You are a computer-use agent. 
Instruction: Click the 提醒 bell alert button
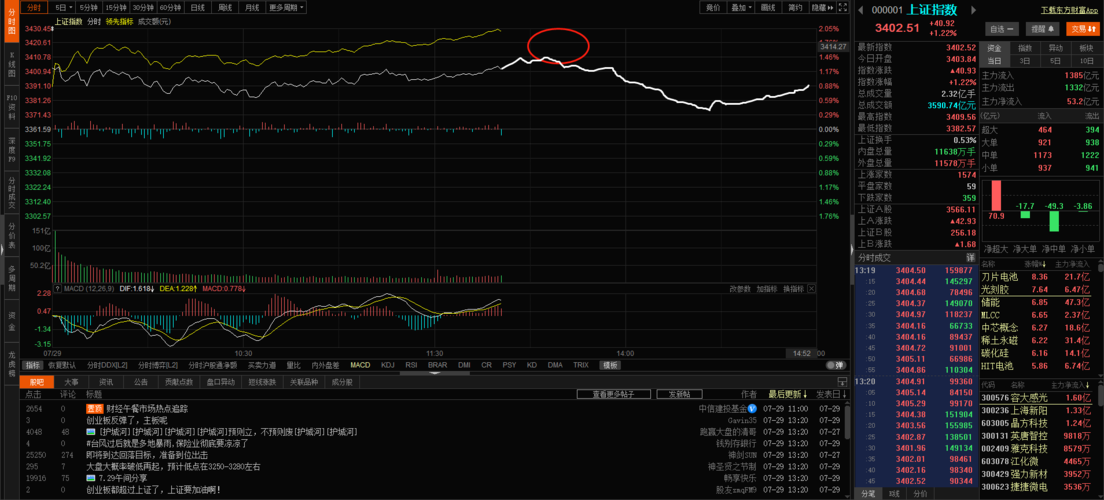[x=1043, y=29]
